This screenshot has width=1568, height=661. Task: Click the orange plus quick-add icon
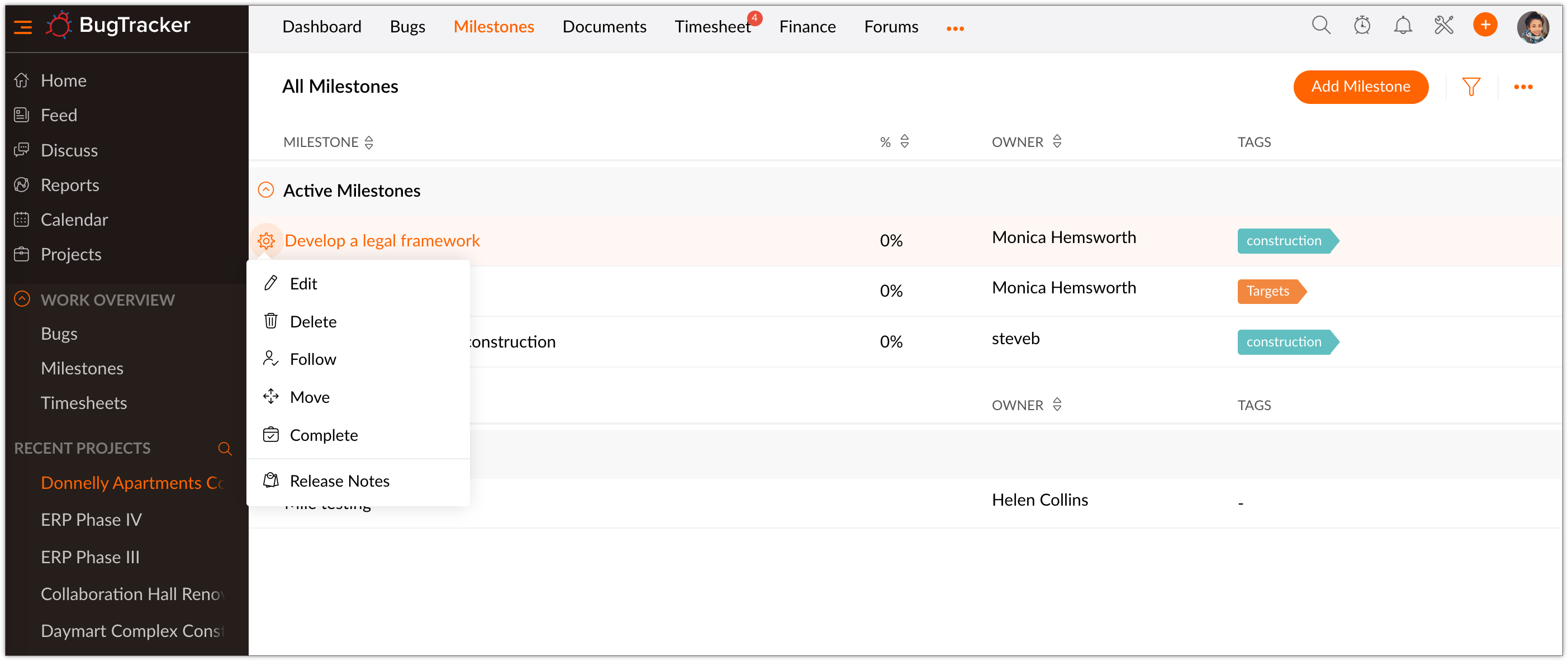pos(1485,25)
